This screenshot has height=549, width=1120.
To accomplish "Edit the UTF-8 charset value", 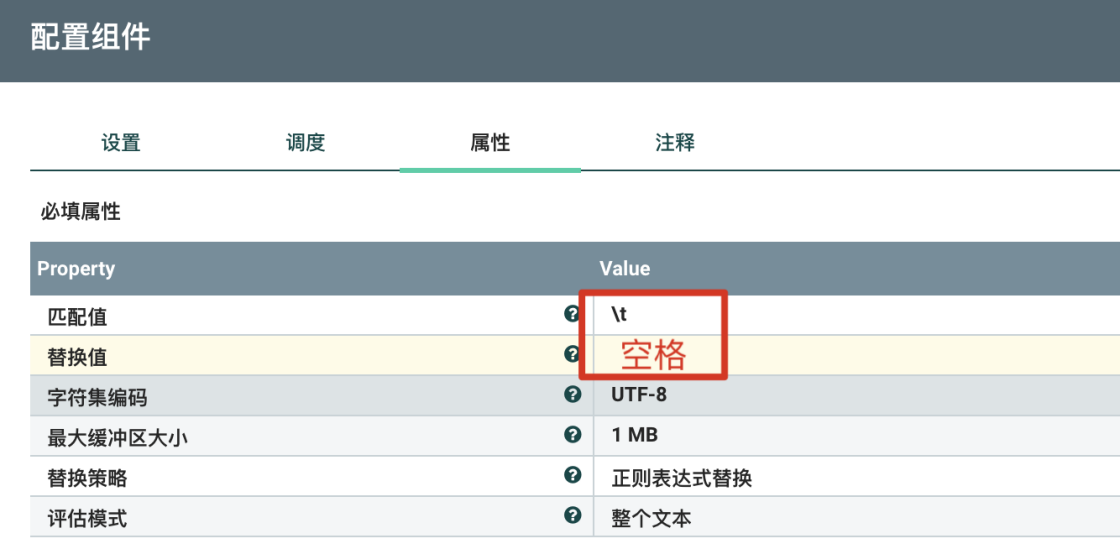I will [x=640, y=395].
